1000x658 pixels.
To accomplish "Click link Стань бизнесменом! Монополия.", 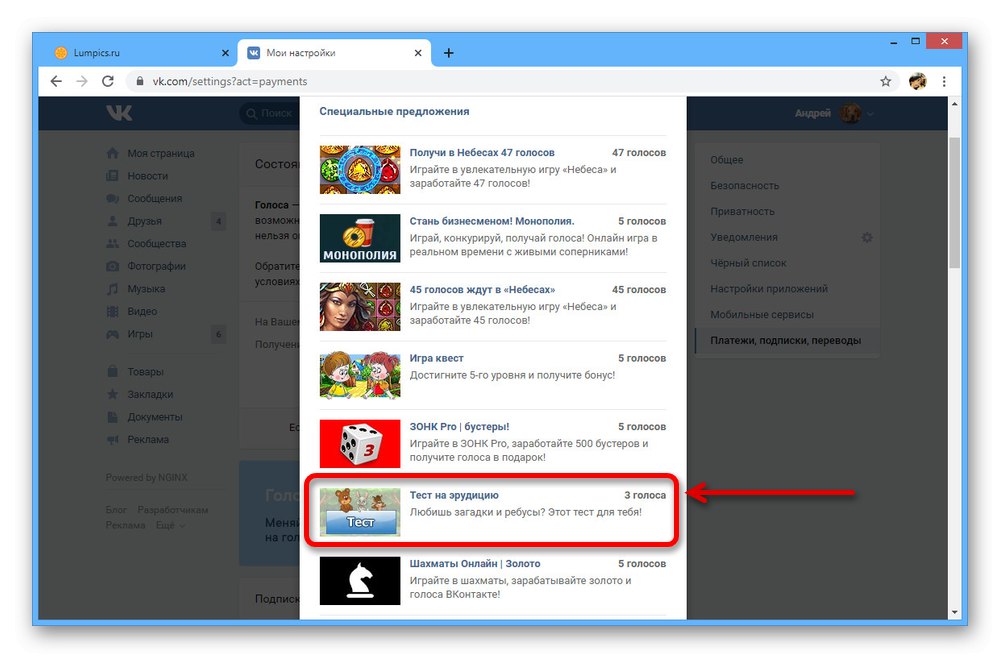I will (492, 221).
